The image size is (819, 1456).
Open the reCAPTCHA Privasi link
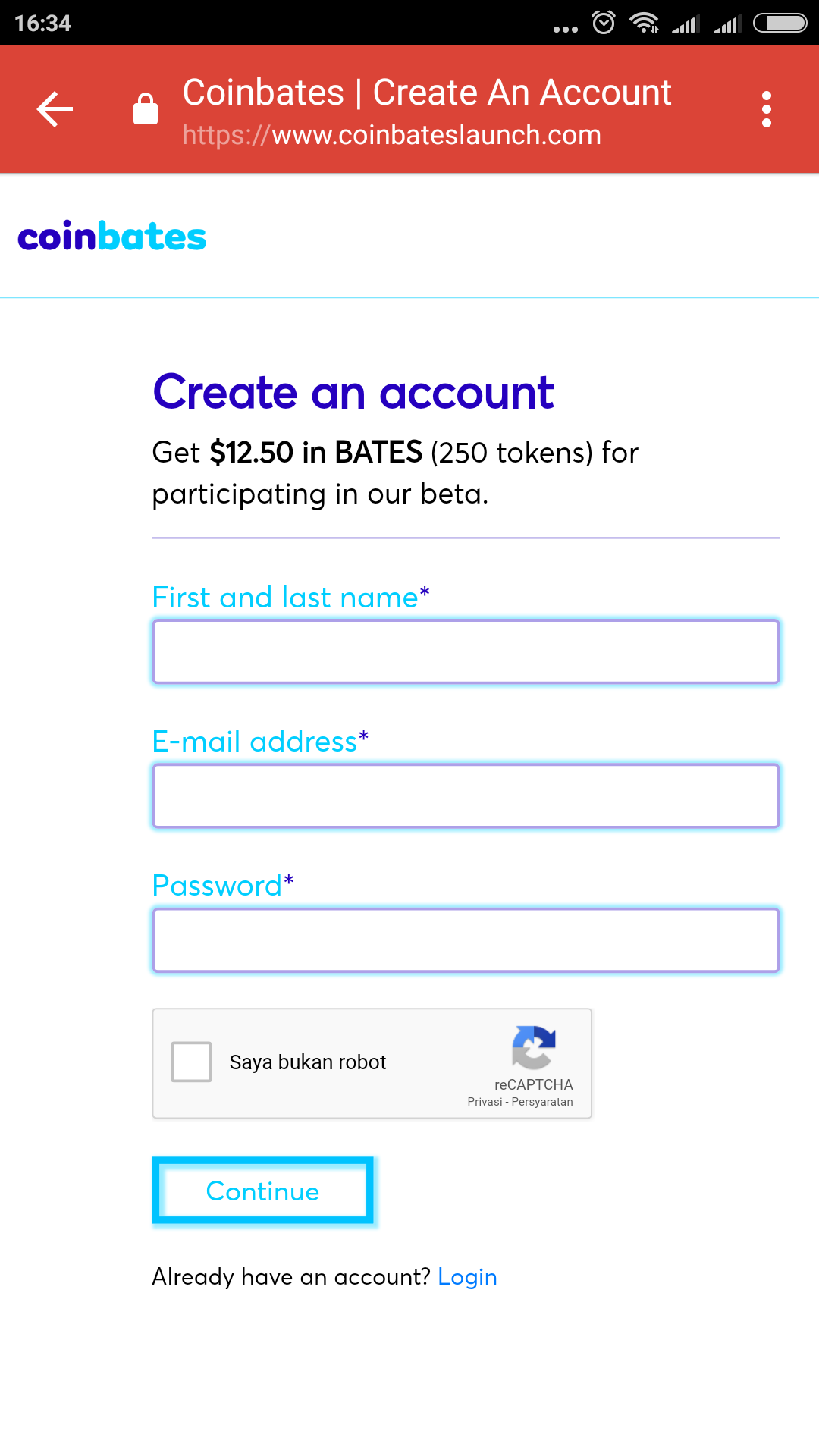[485, 1102]
